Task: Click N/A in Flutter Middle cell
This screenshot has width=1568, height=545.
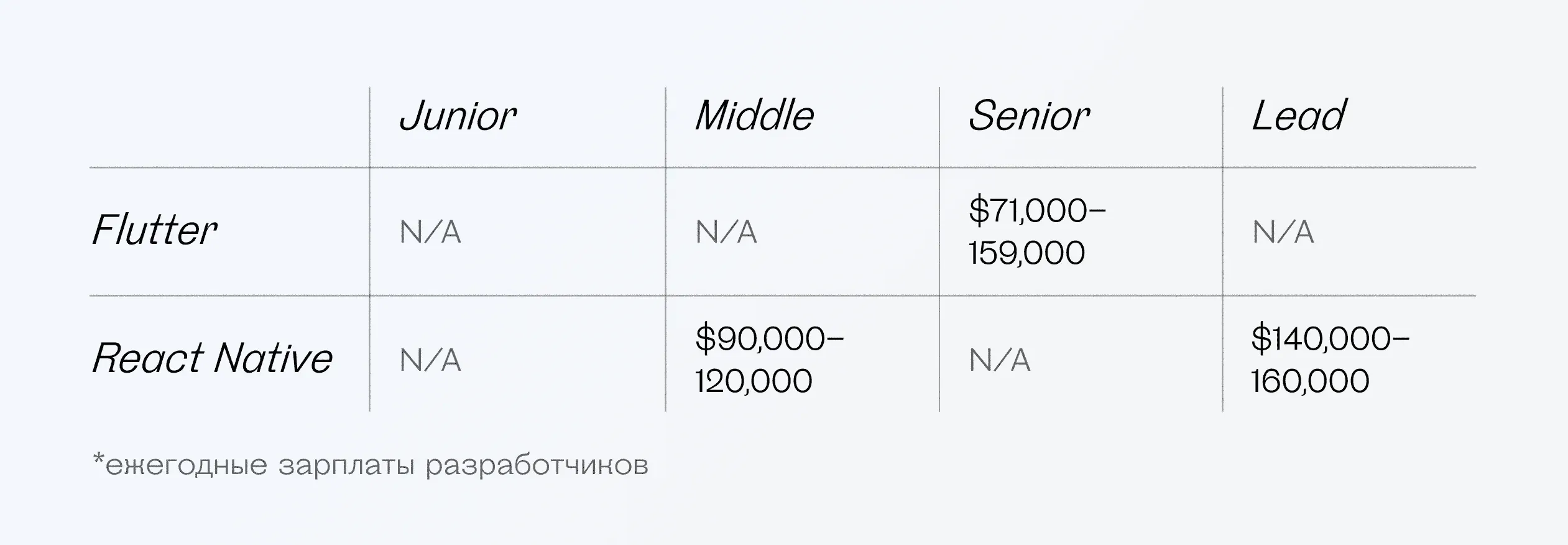Action: 726,232
